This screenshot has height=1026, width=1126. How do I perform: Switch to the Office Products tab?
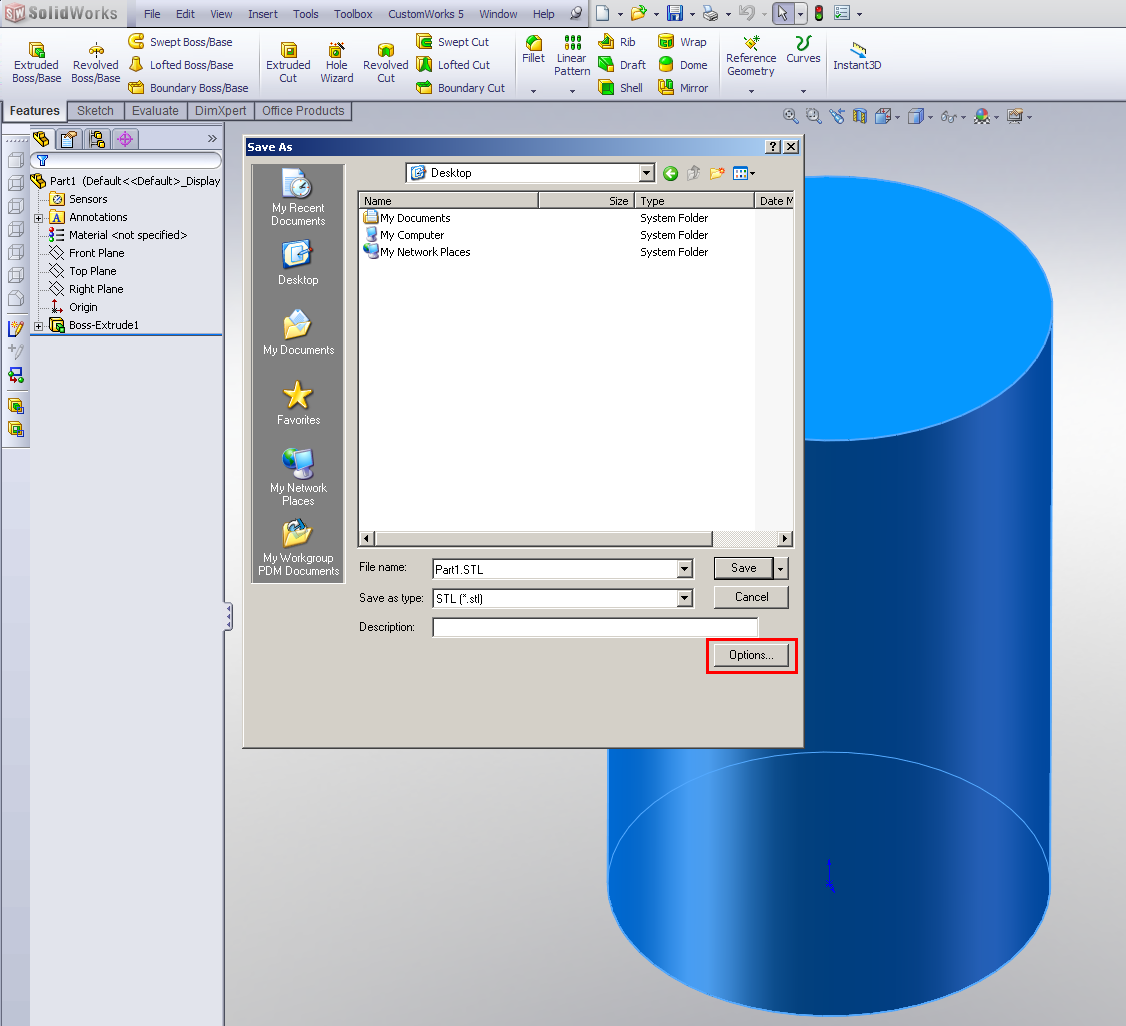pos(303,111)
